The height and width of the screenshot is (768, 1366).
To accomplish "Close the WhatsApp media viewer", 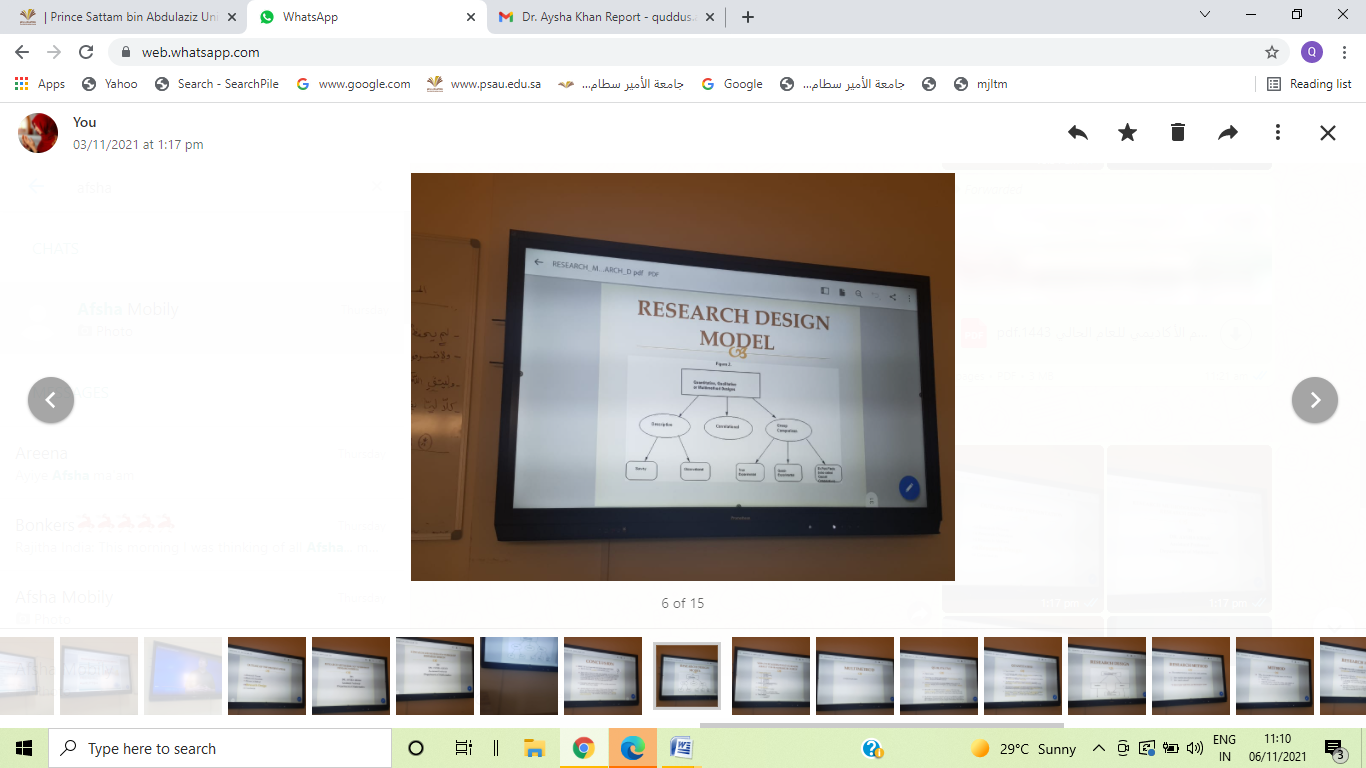I will pos(1327,133).
